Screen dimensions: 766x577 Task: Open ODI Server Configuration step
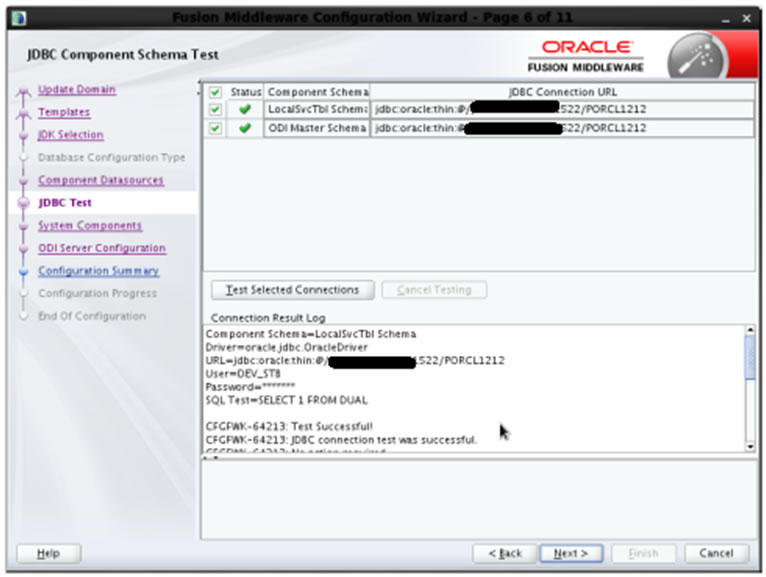point(102,248)
